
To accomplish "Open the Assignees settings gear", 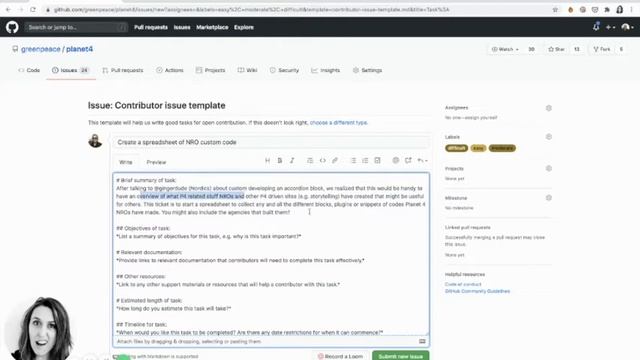I will pyautogui.click(x=549, y=108).
